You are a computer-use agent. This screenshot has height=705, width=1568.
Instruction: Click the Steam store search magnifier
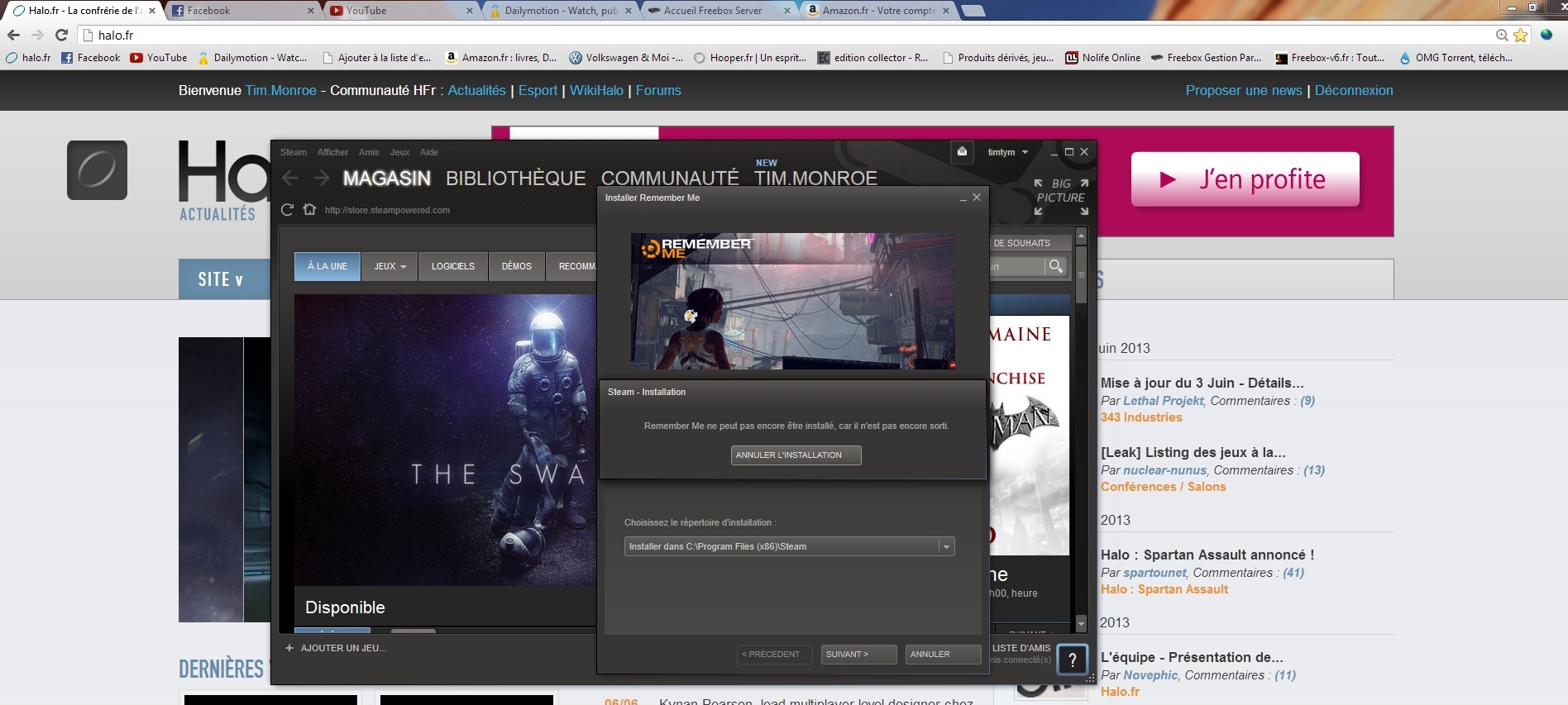click(1055, 266)
